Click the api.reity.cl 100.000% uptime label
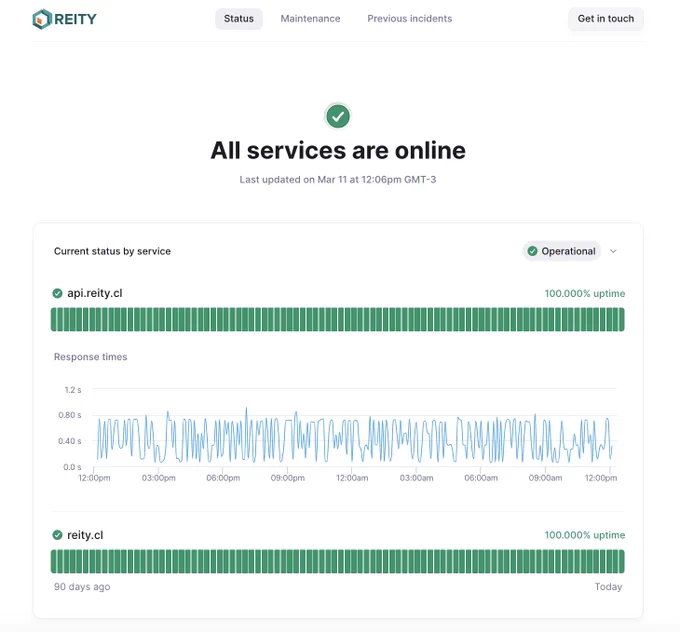 (x=585, y=294)
